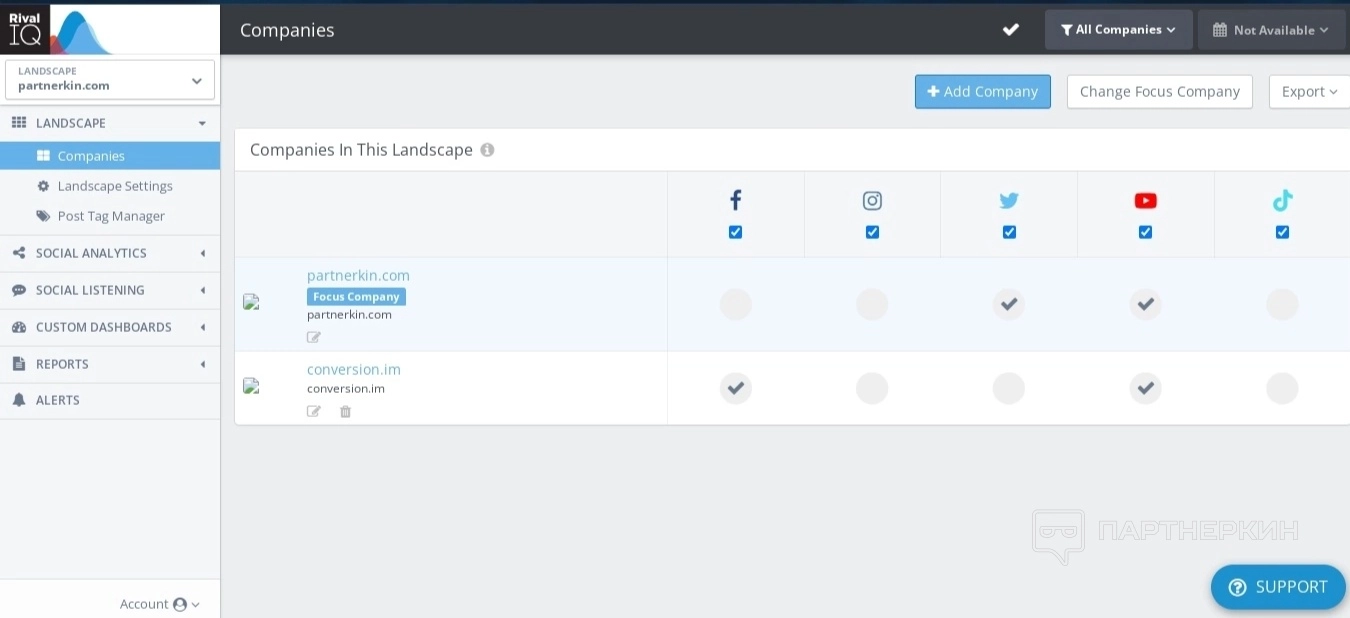This screenshot has width=1350, height=618.
Task: Open the Export dropdown
Action: [1309, 91]
